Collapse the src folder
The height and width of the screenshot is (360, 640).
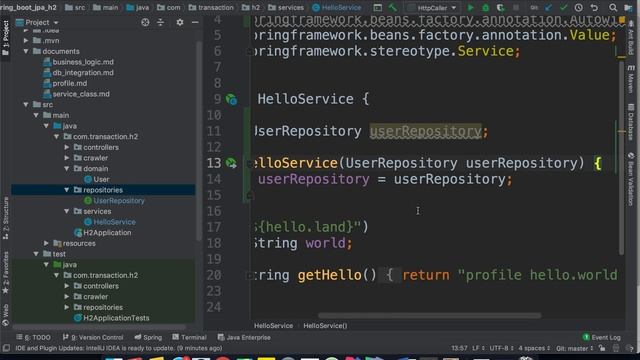coord(26,105)
